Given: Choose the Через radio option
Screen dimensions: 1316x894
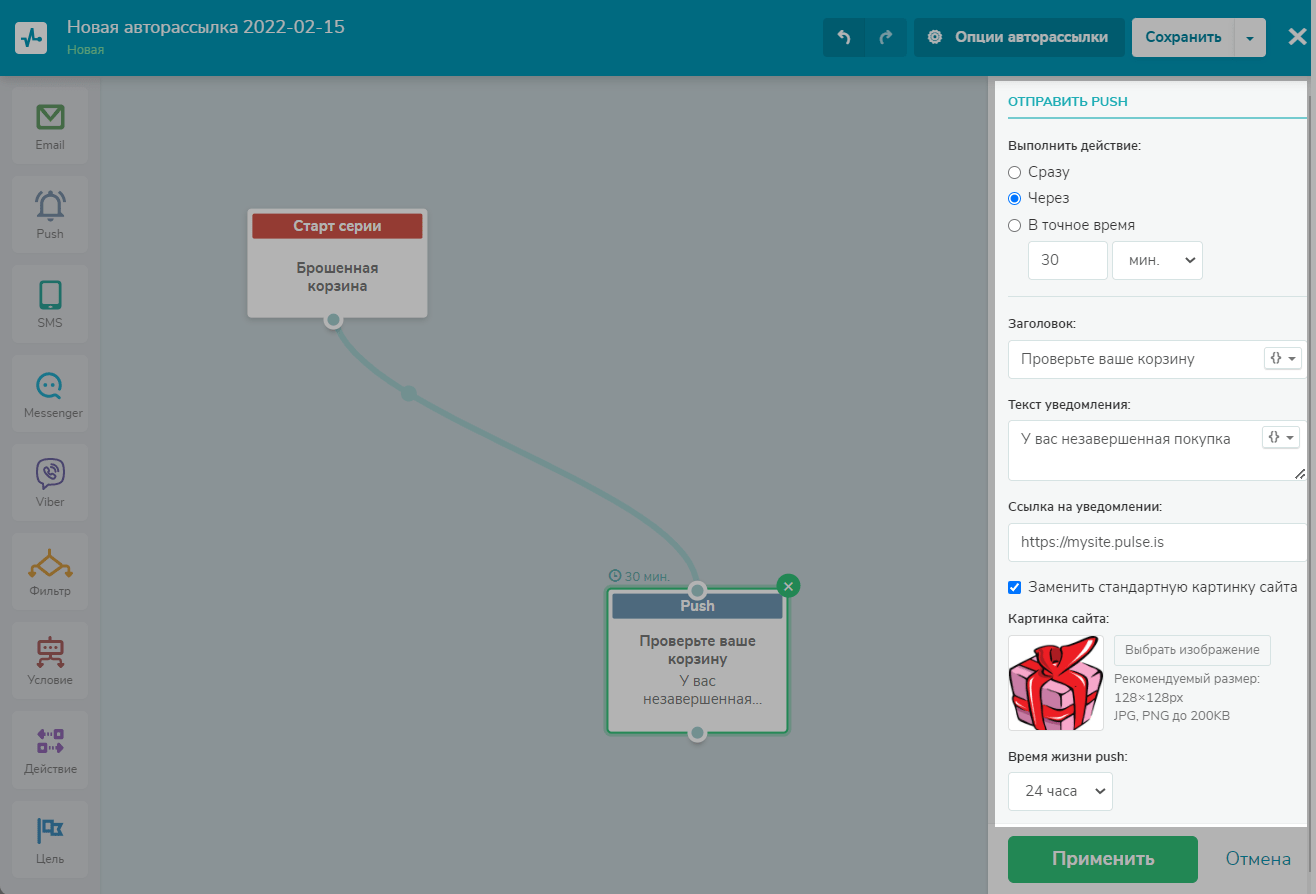Looking at the screenshot, I should (1015, 198).
